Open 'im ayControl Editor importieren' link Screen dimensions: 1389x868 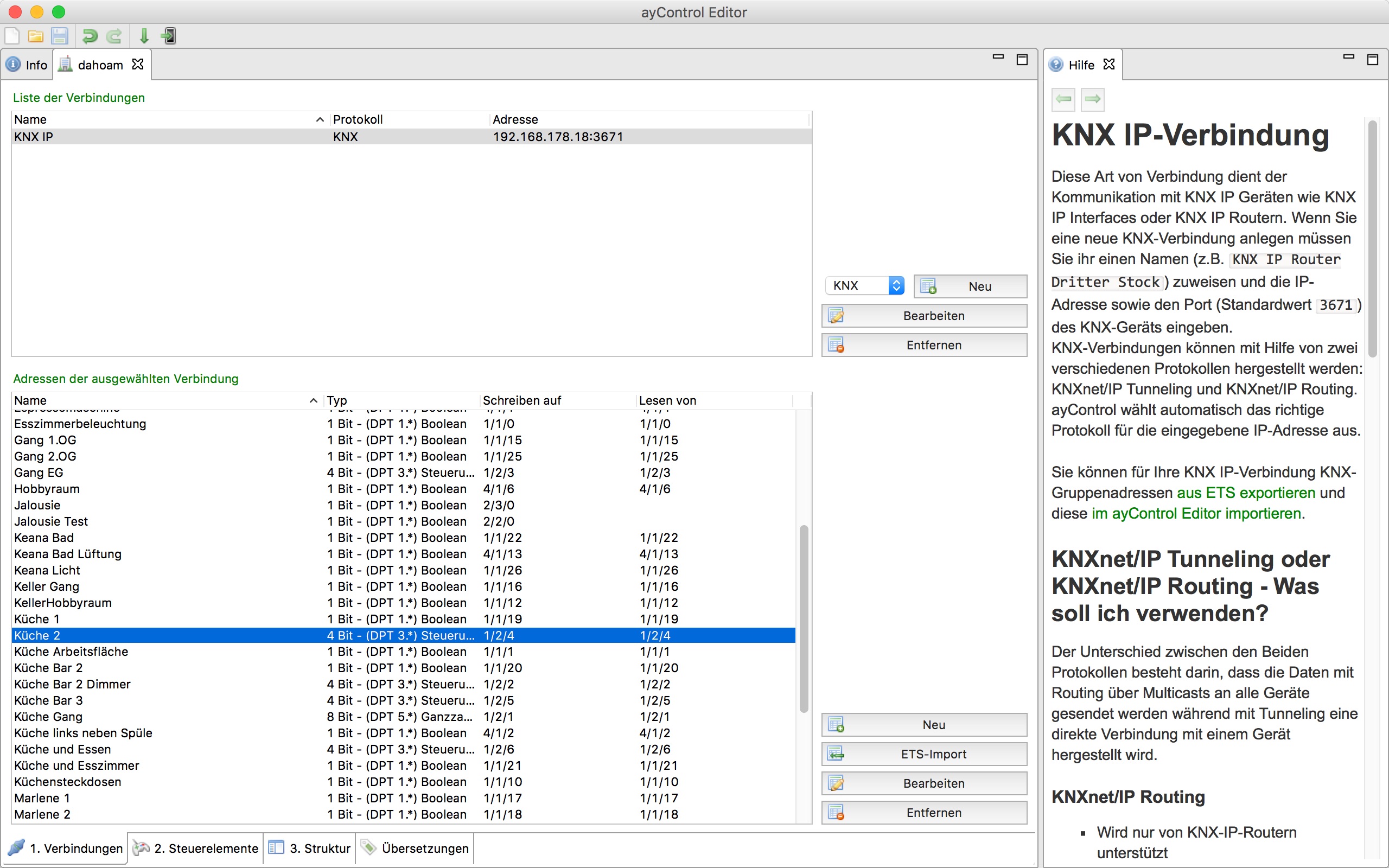click(1196, 513)
